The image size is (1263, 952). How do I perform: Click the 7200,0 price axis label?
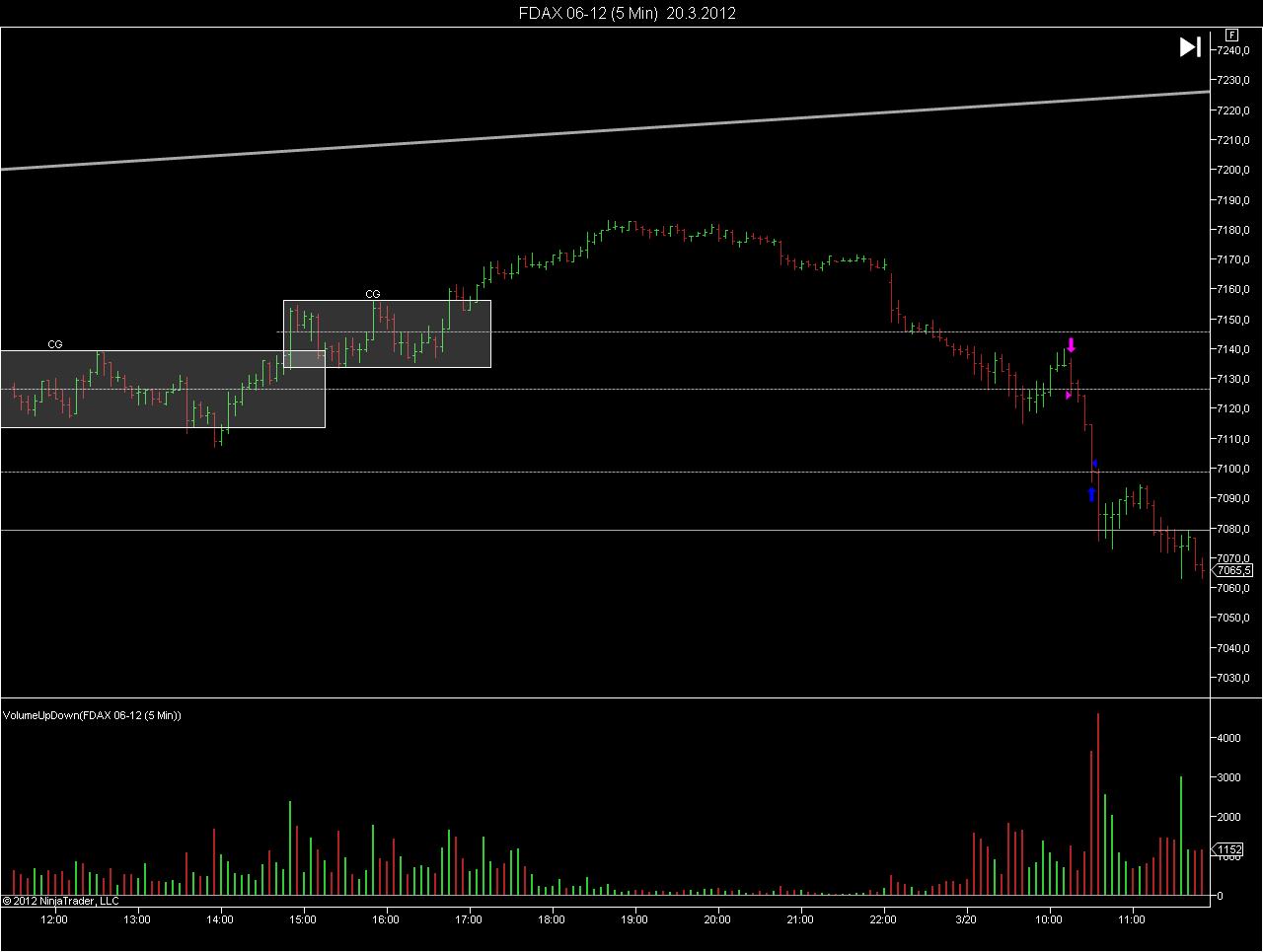click(x=1234, y=170)
